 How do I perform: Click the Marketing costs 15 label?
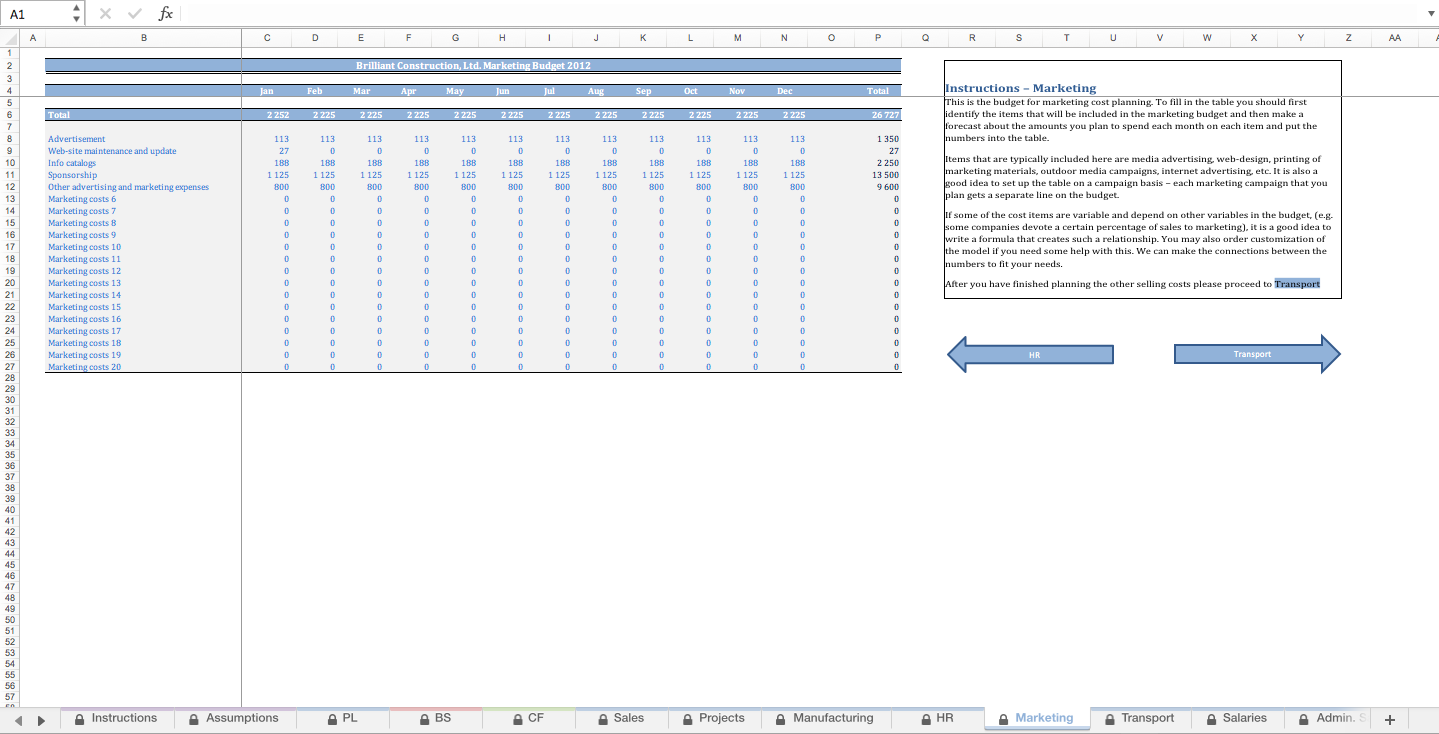point(85,307)
